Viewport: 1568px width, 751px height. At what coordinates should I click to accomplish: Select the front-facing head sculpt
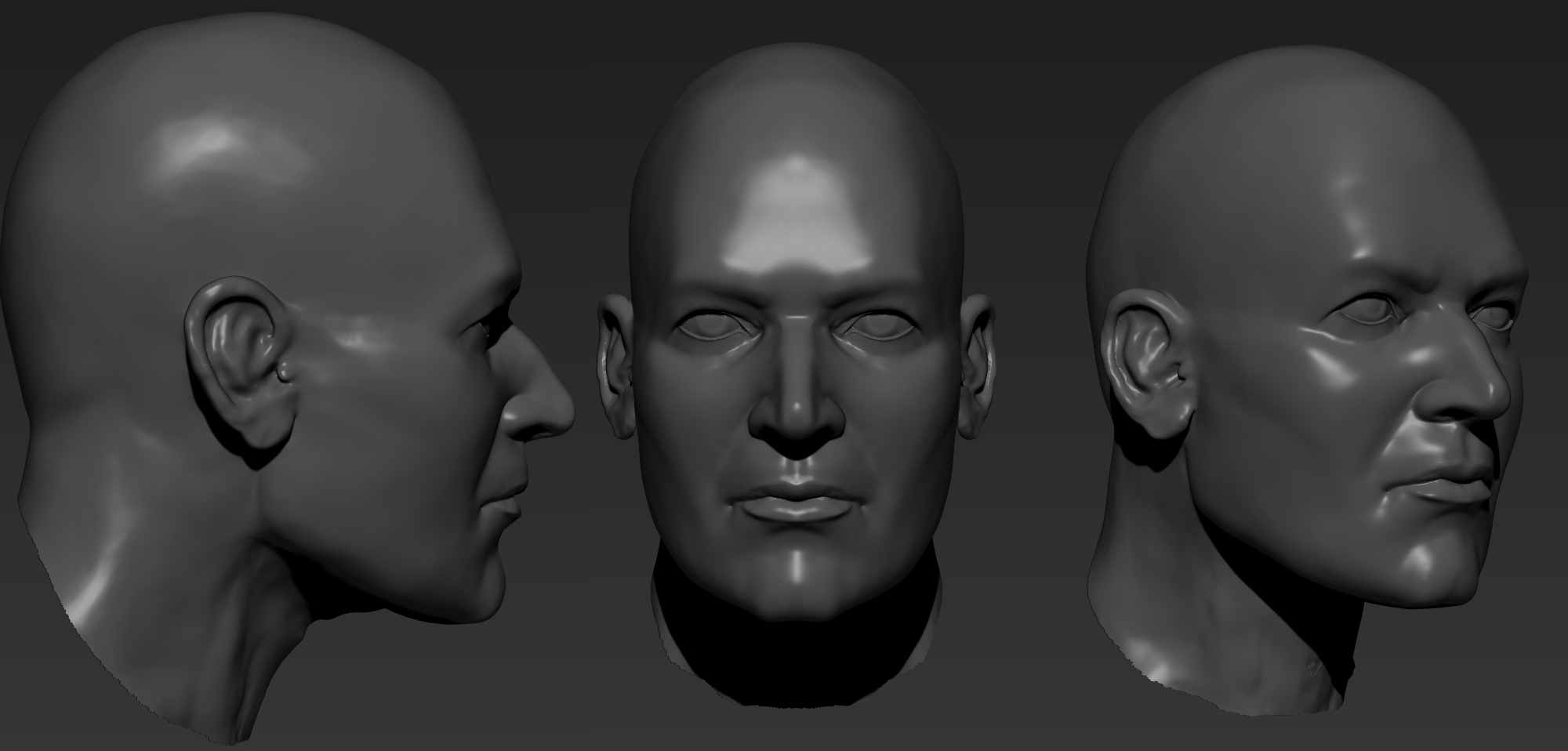click(x=796, y=376)
